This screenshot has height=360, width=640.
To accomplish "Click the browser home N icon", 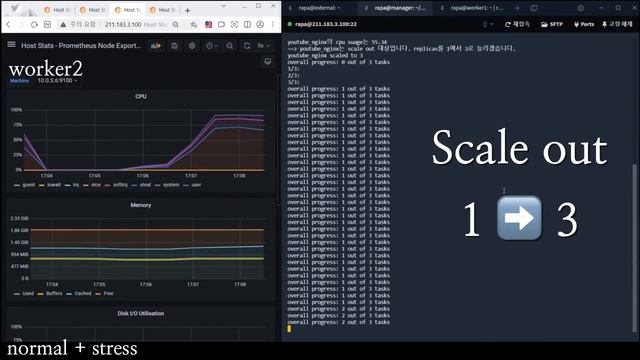I will click(47, 24).
